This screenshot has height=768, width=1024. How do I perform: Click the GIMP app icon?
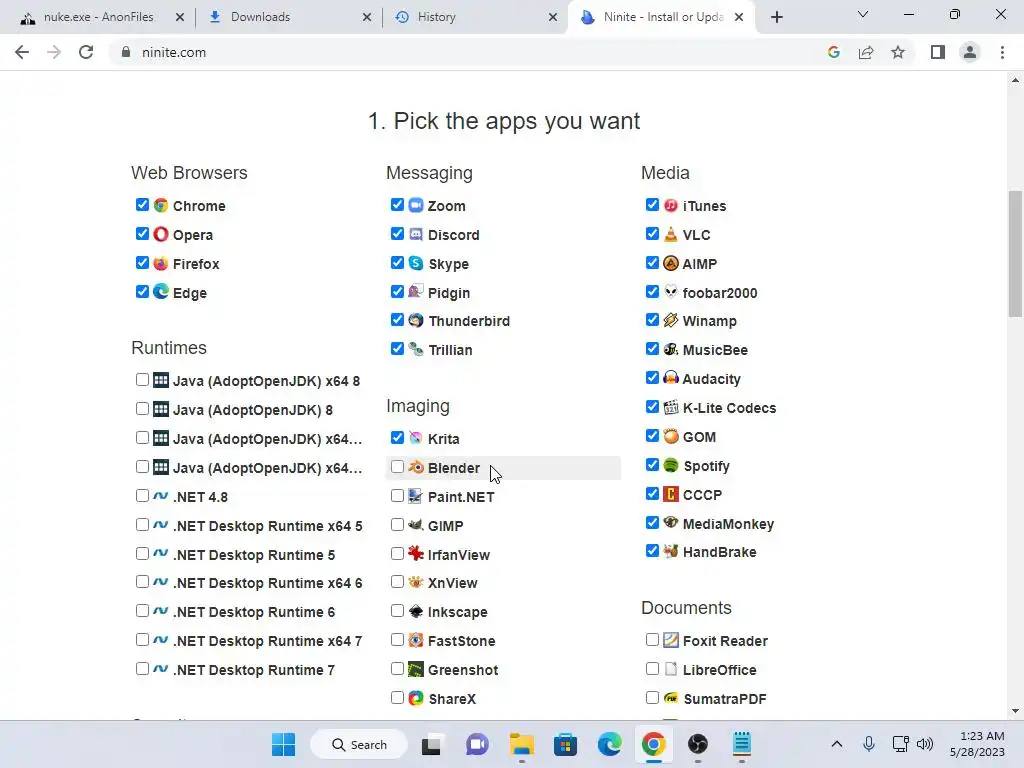[x=416, y=525]
